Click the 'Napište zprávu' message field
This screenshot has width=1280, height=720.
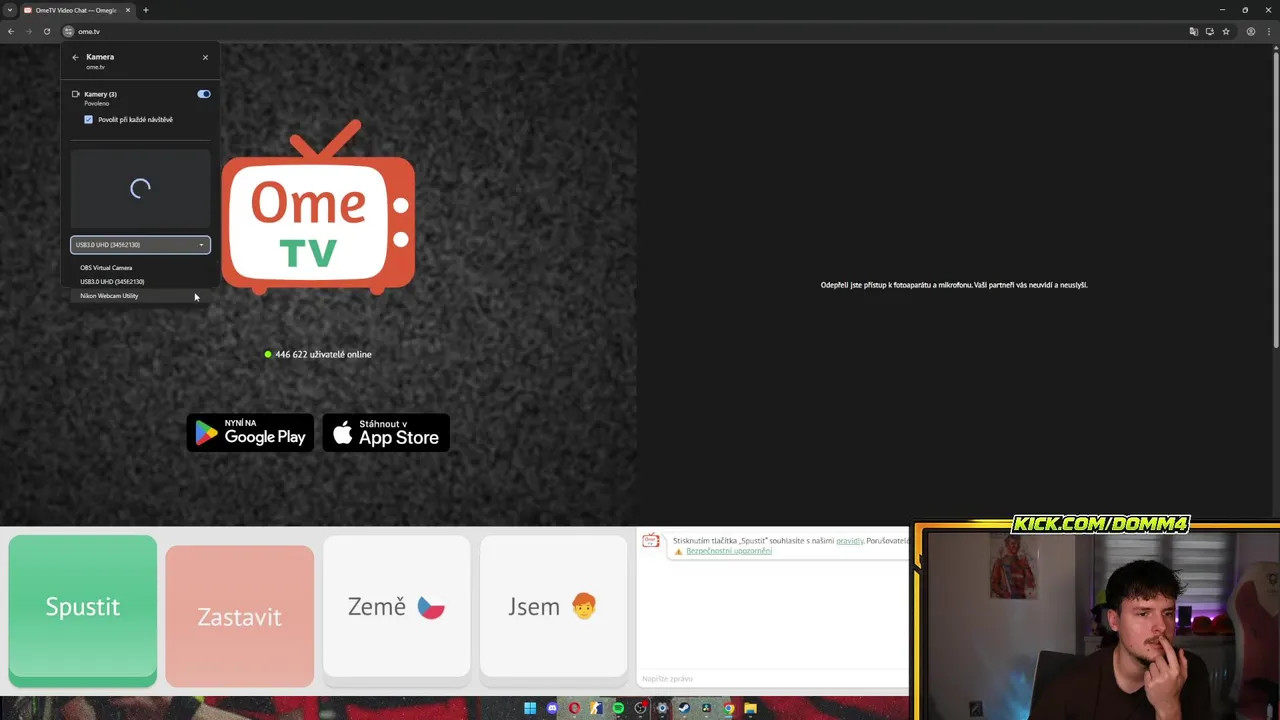click(x=773, y=679)
